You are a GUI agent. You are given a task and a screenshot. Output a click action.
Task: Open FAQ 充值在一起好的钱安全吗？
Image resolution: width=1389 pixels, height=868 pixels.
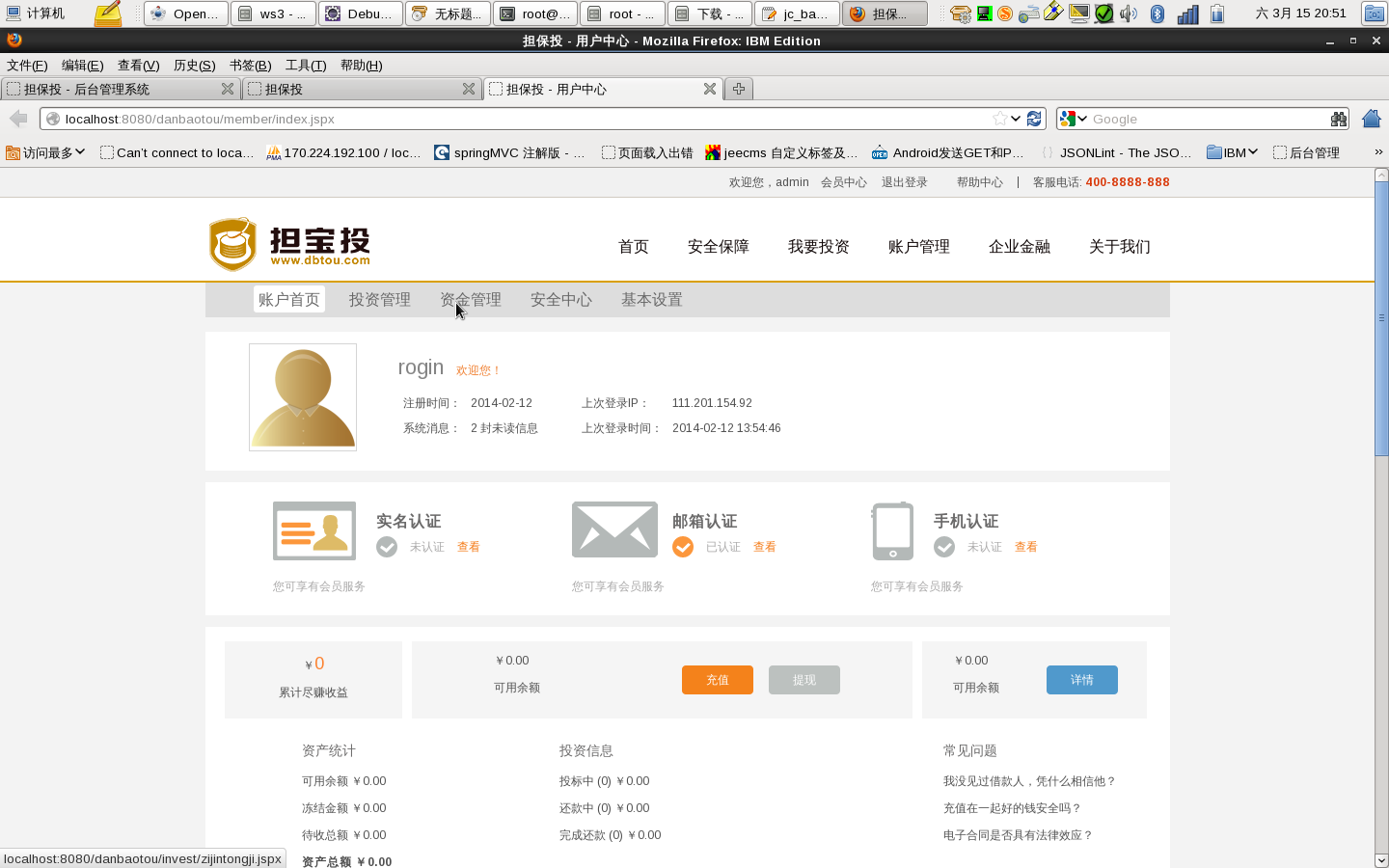click(1013, 808)
